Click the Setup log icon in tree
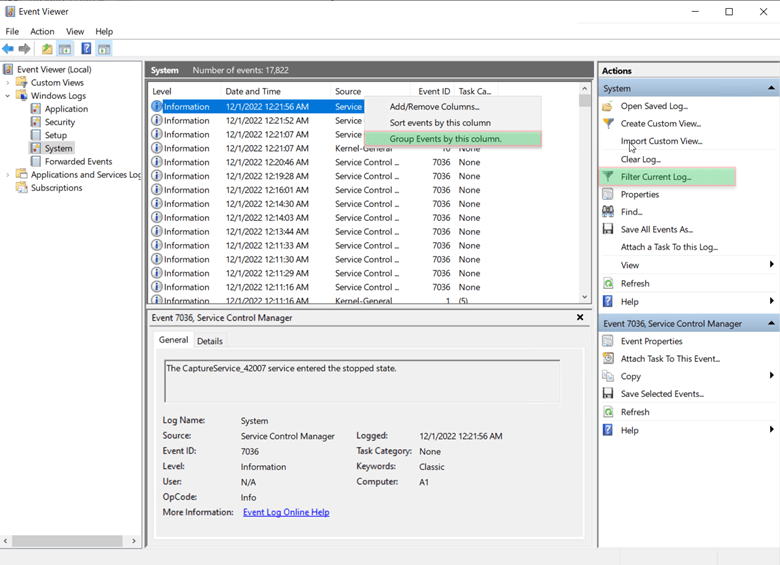This screenshot has height=565, width=780. [x=36, y=135]
